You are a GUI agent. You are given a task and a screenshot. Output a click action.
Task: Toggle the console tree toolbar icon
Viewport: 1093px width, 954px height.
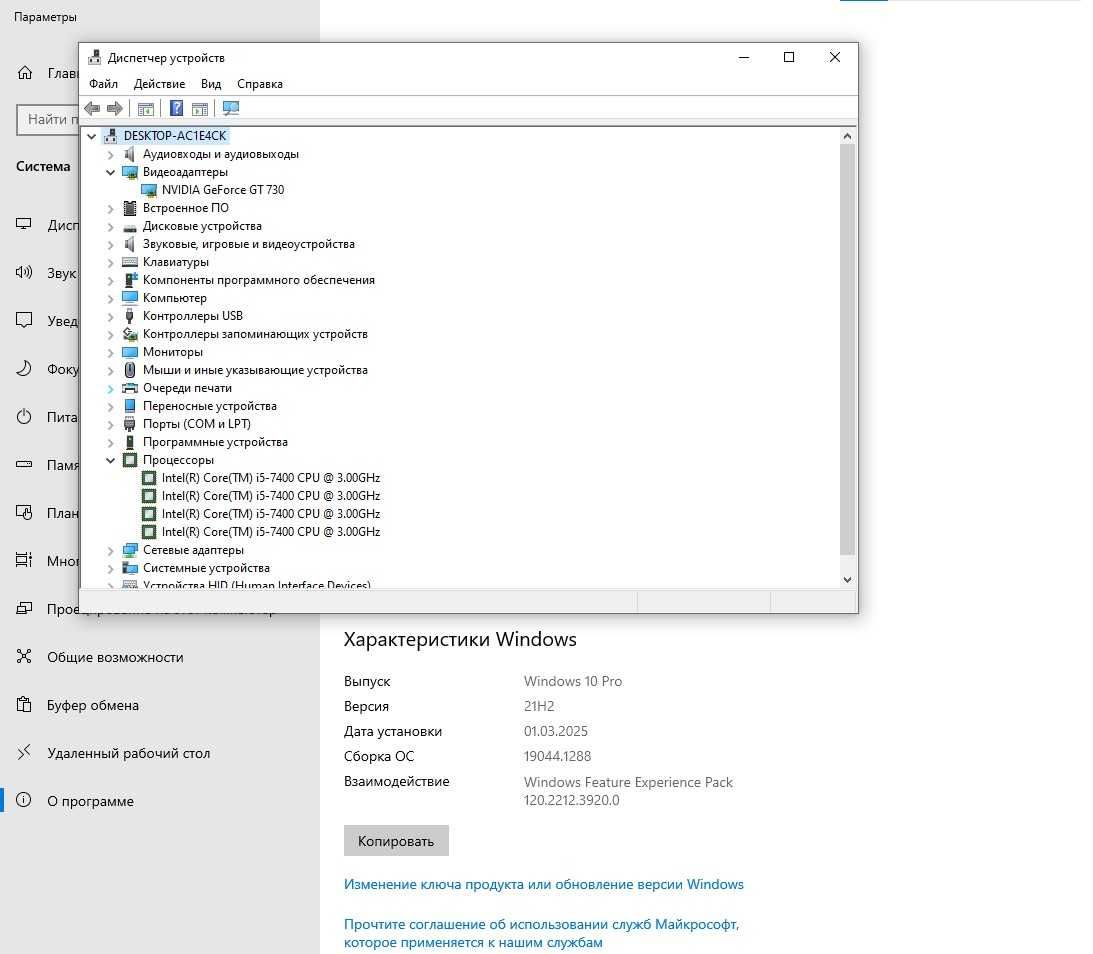146,109
